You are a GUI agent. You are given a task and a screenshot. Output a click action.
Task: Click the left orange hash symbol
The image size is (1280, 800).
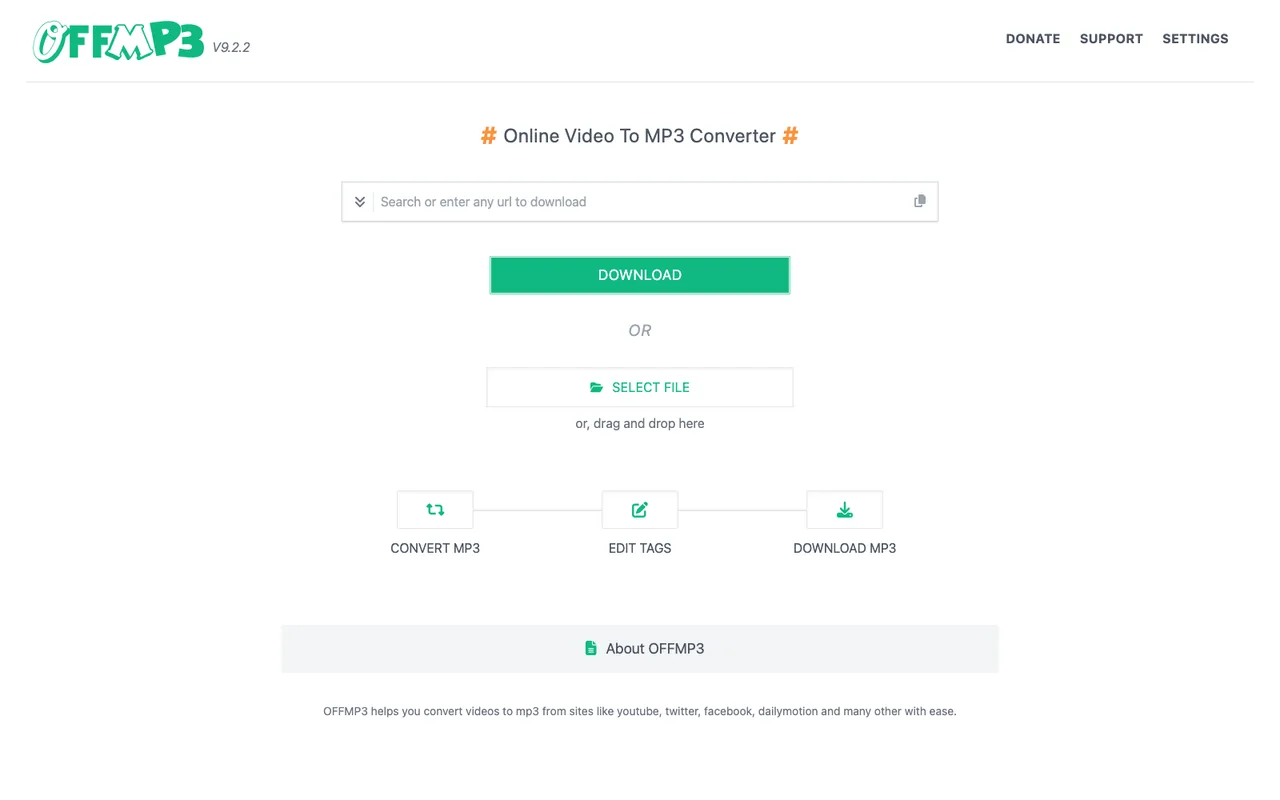(489, 136)
